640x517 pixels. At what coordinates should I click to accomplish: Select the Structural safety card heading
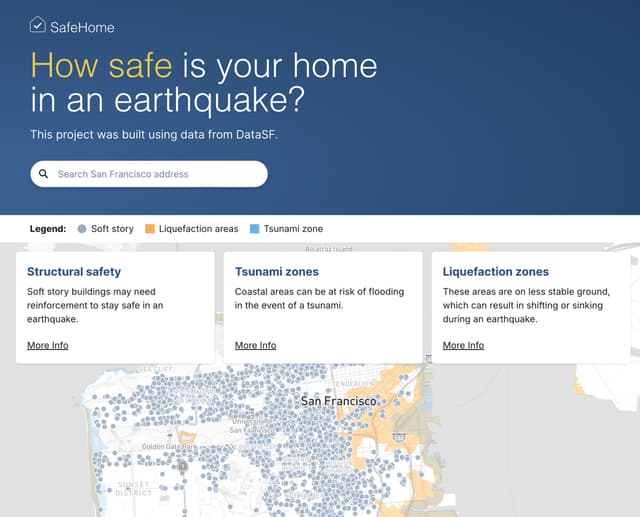pyautogui.click(x=74, y=271)
